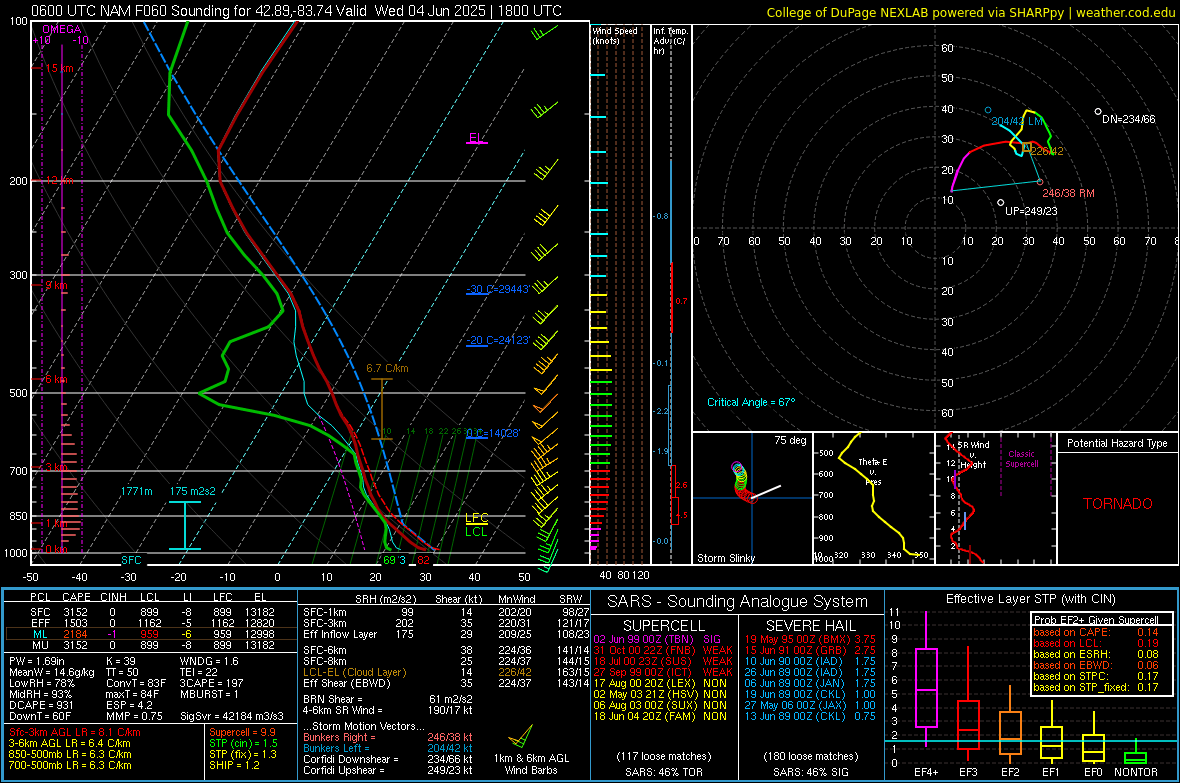Image resolution: width=1180 pixels, height=783 pixels.
Task: Click the green NONTOR box plot
Action: 1135,754
